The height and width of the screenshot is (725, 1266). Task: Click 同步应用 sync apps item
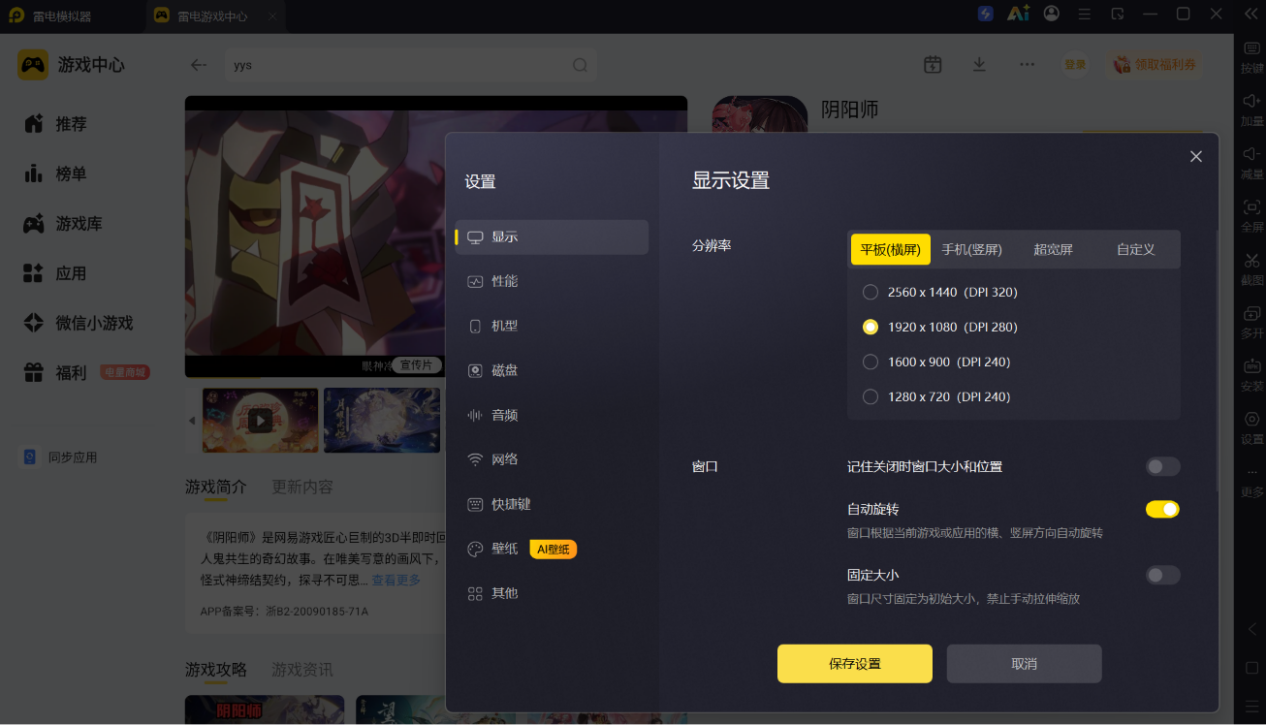tap(60, 457)
